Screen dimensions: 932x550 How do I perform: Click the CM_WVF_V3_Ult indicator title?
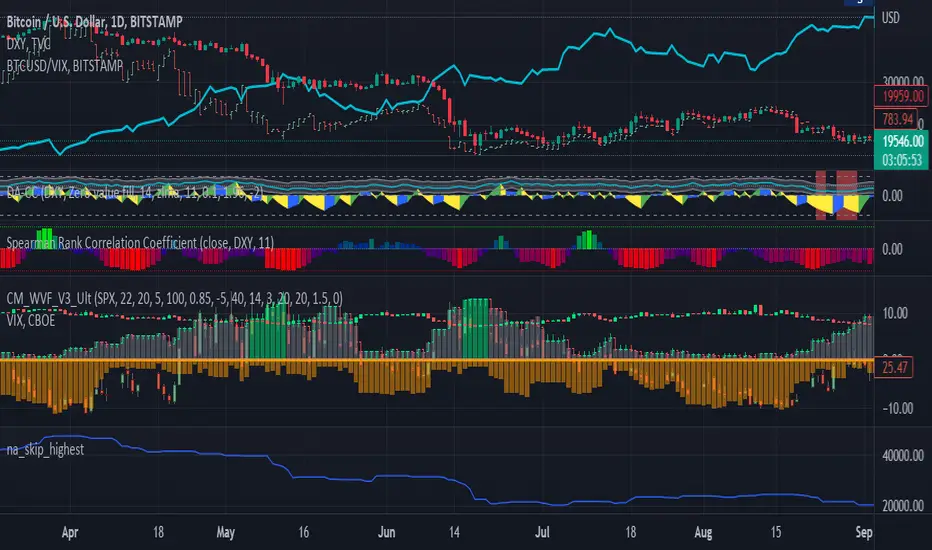click(x=174, y=298)
